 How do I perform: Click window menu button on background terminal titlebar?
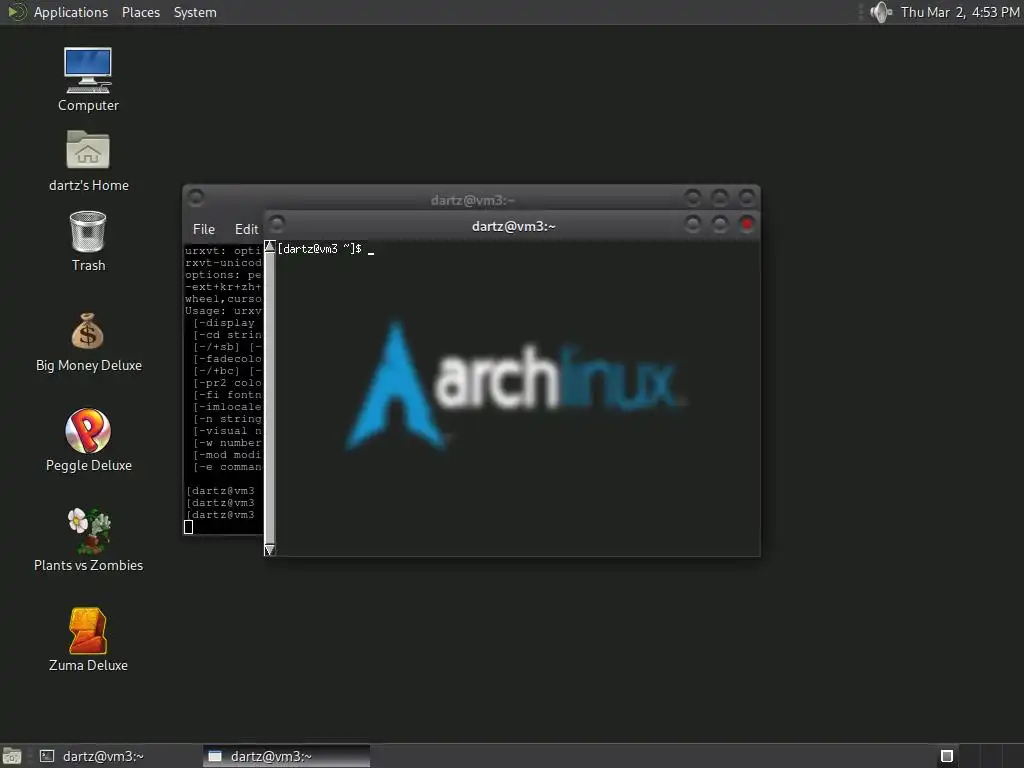point(195,197)
